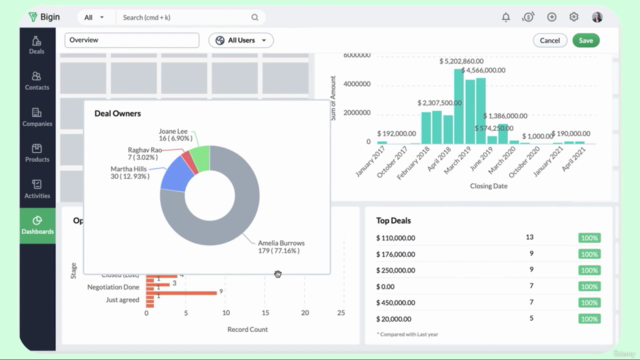Screen dimensions: 640x360
Task: Click the $ 176,000.00 deal row
Action: 488,254
